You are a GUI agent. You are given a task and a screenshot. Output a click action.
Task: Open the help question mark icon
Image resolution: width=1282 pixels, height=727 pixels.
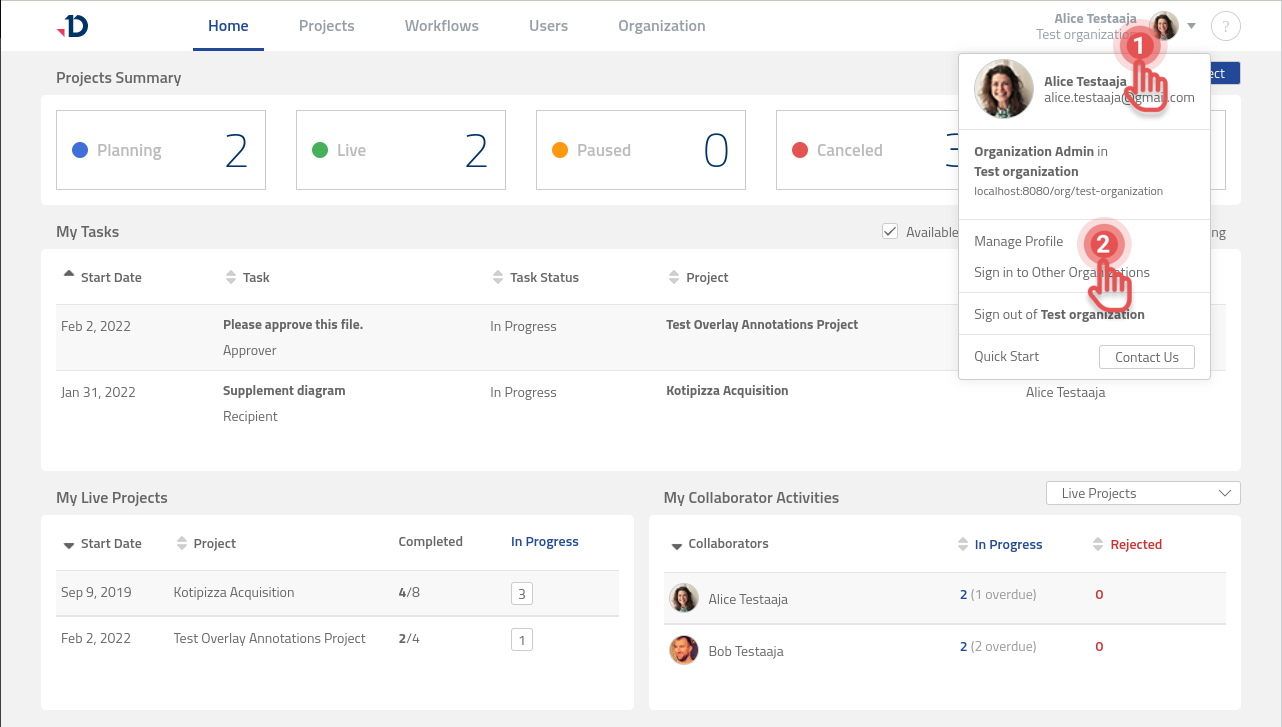pos(1225,26)
